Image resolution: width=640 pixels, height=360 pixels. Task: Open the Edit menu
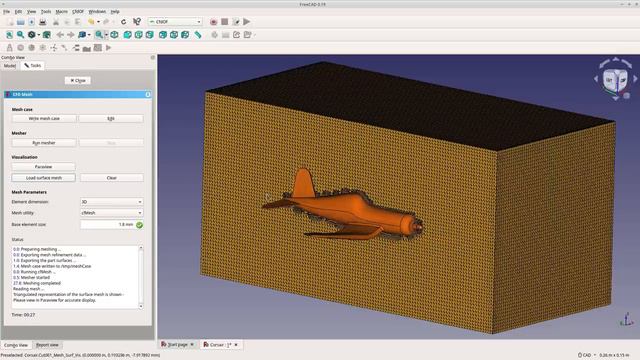18,11
